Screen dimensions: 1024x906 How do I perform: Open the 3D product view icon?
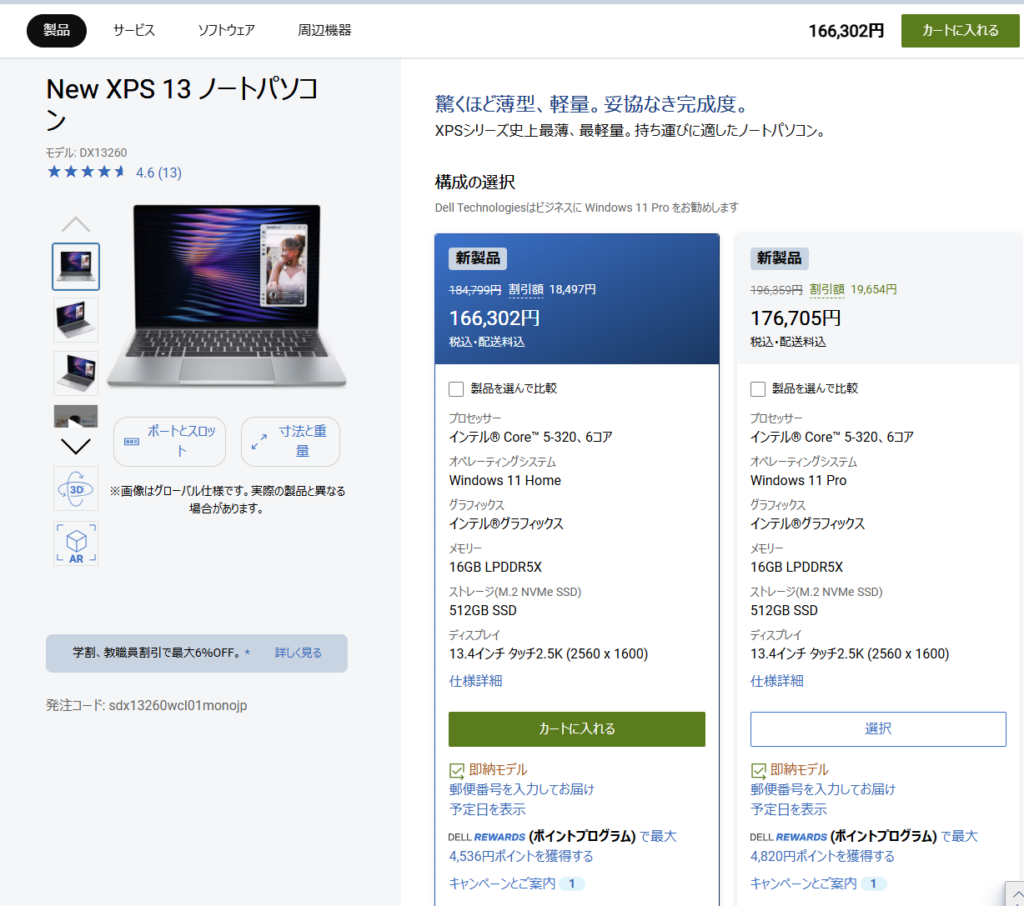point(76,489)
